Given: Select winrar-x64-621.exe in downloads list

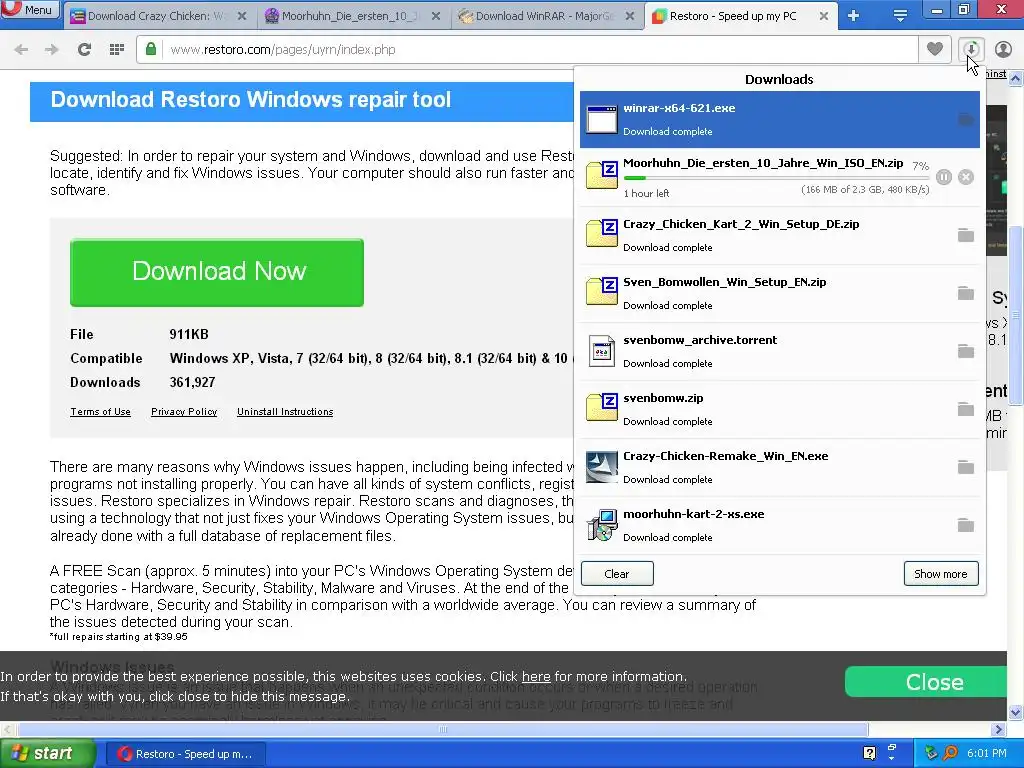Looking at the screenshot, I should click(x=779, y=120).
